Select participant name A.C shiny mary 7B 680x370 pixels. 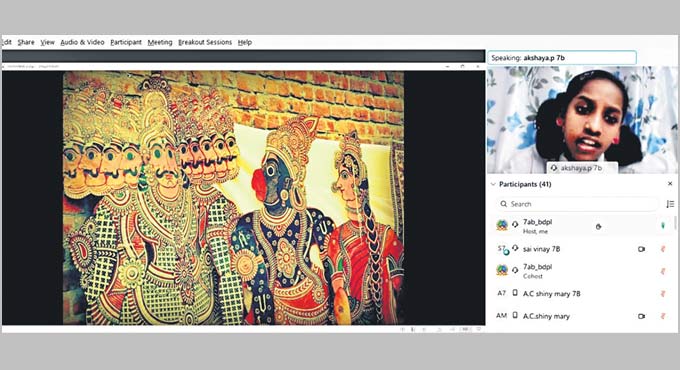[x=551, y=294]
